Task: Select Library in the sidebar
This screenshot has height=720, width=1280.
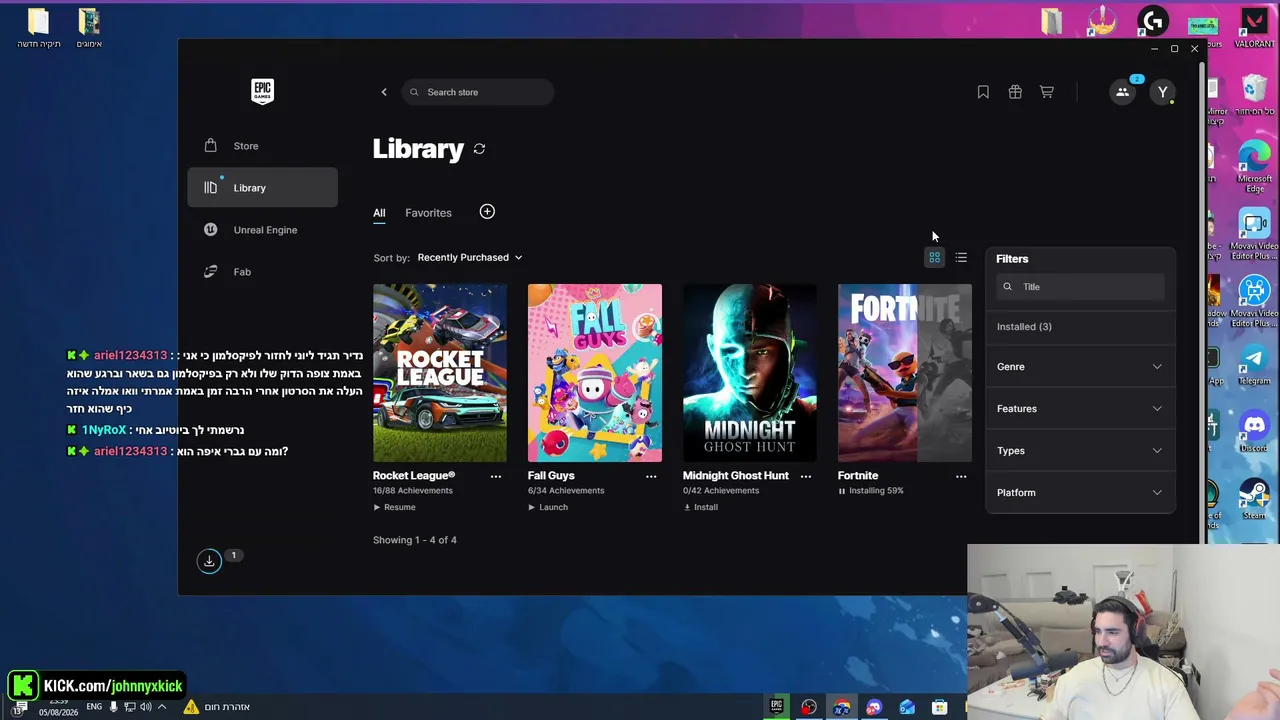Action: (x=262, y=188)
